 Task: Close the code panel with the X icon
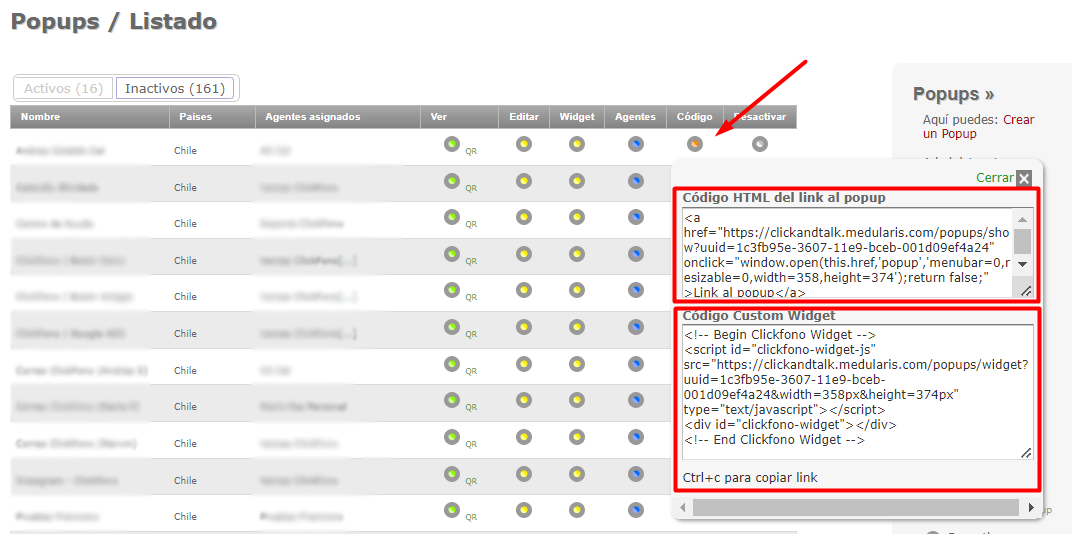1023,178
